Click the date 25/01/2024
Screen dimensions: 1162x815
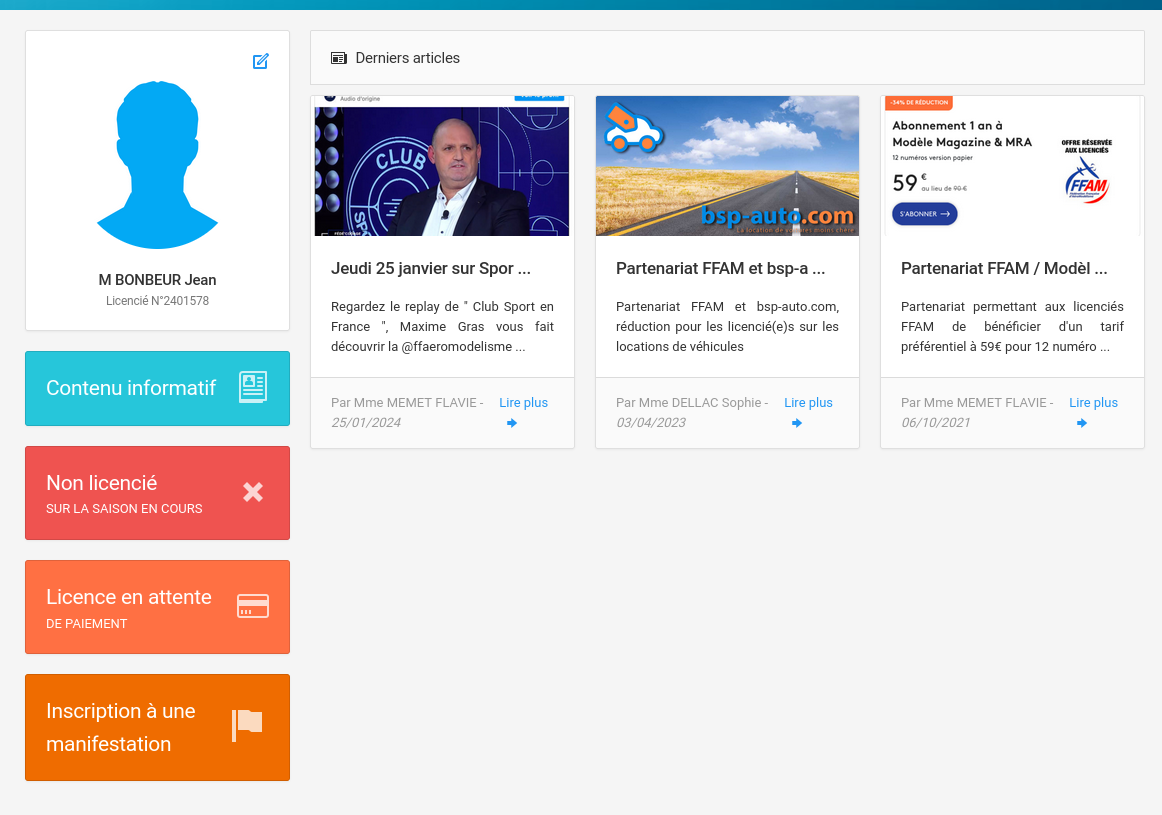tap(366, 422)
